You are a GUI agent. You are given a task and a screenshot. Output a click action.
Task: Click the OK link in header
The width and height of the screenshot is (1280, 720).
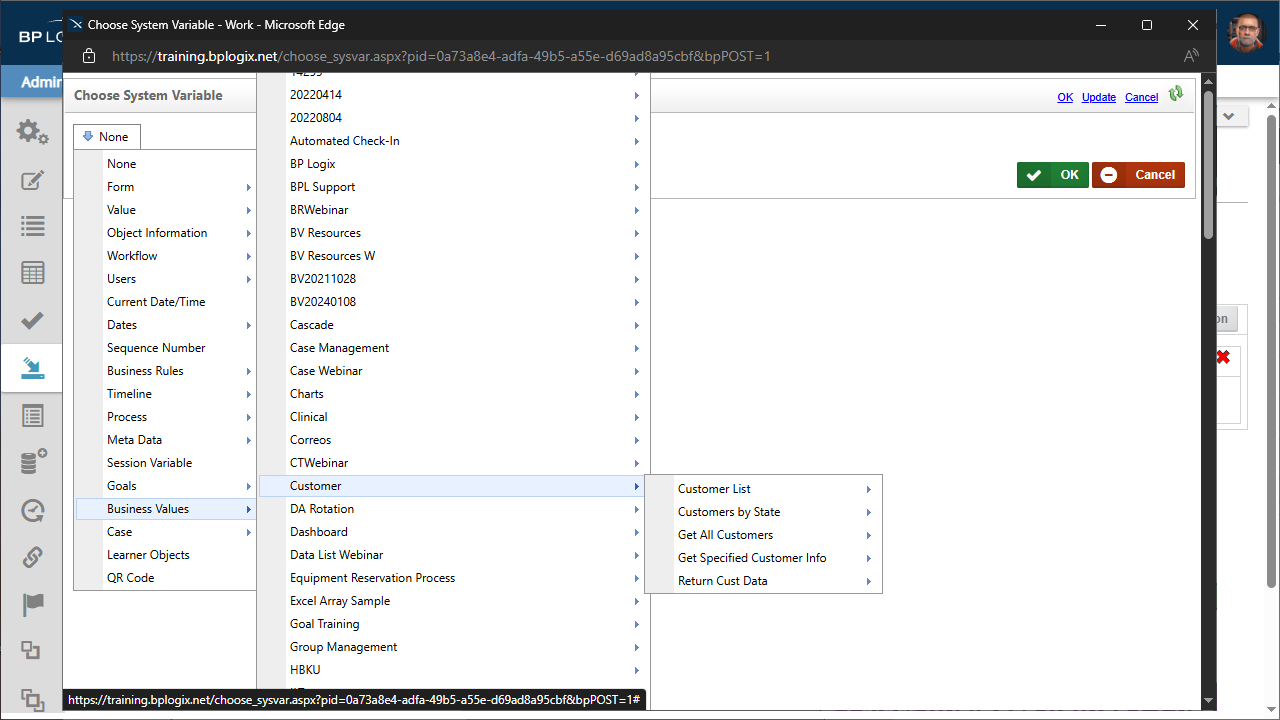(1065, 97)
